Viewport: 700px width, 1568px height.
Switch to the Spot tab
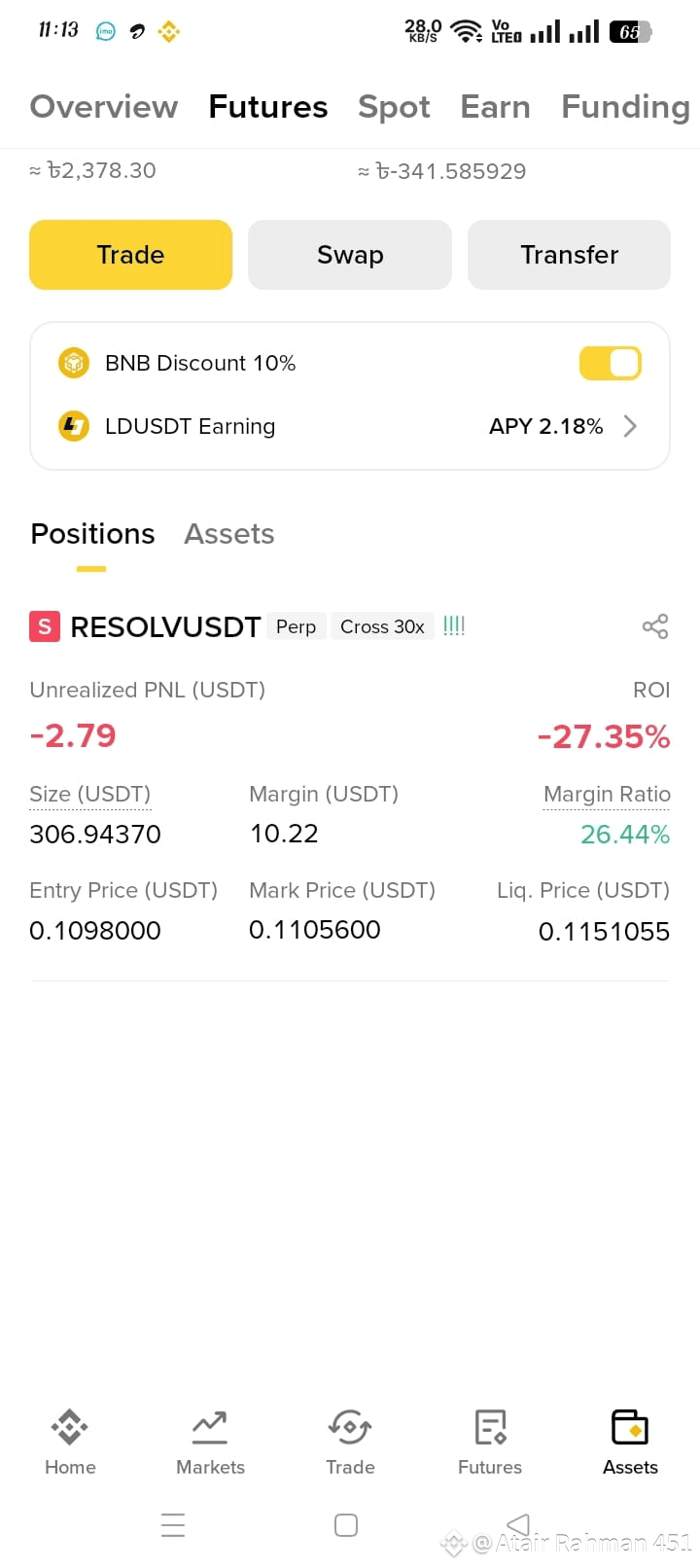coord(394,107)
